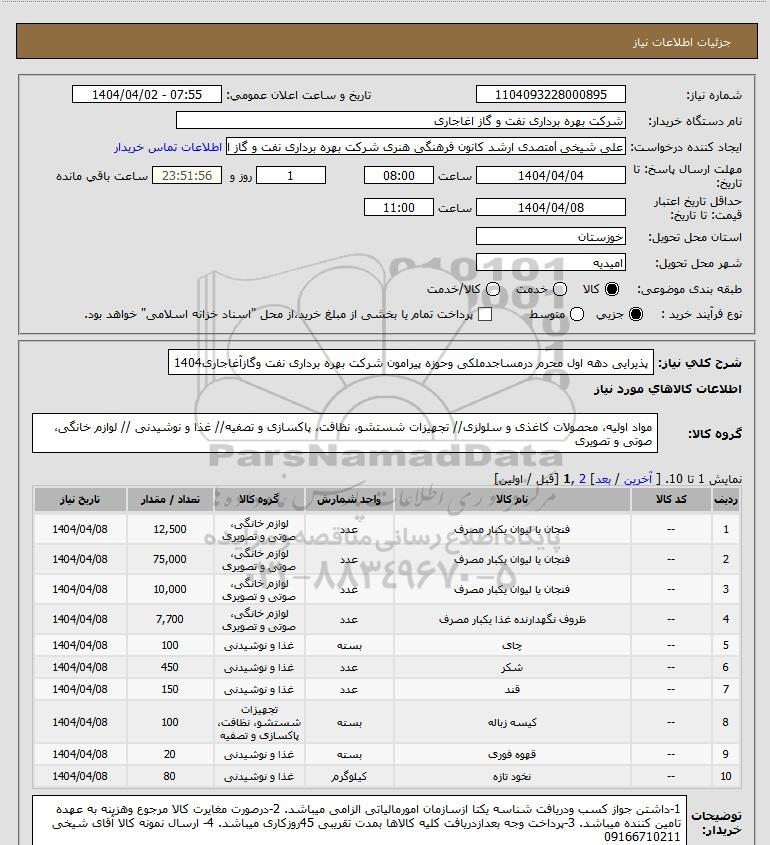Viewport: 770px width, 845px height.
Task: Click the قند item name in row 7
Action: [512, 690]
